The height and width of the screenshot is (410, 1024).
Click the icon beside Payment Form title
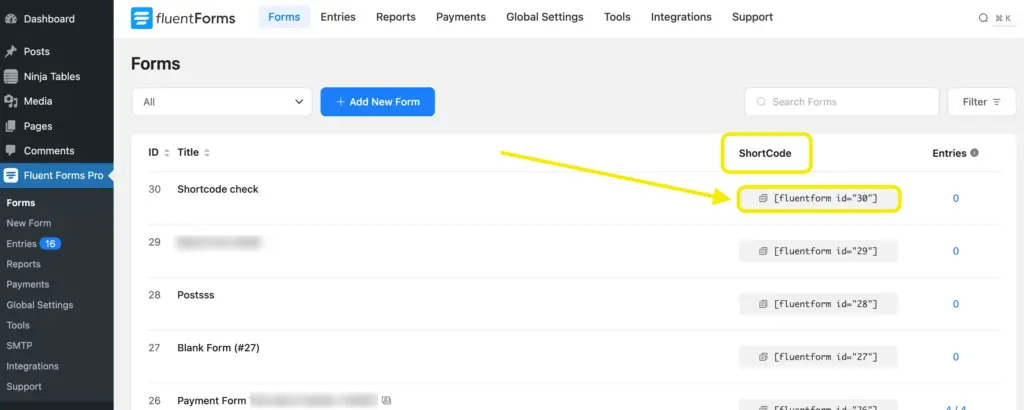click(386, 400)
